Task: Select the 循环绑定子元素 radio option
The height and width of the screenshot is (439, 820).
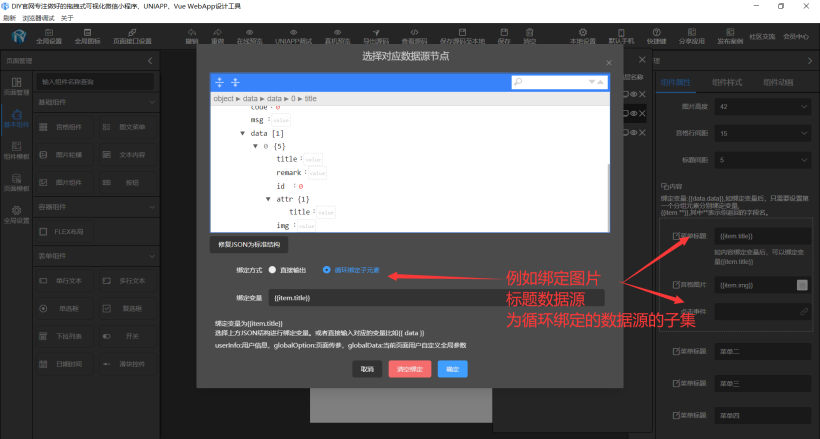Action: click(326, 270)
